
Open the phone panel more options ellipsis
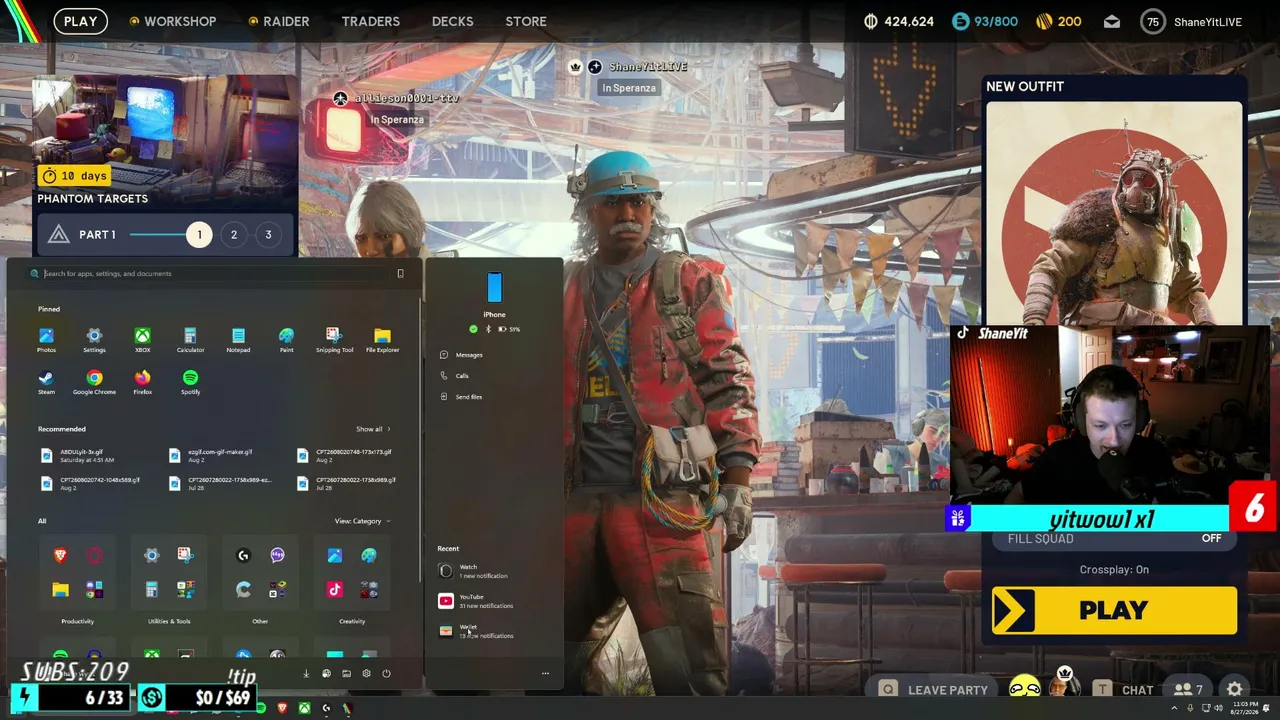tap(545, 673)
